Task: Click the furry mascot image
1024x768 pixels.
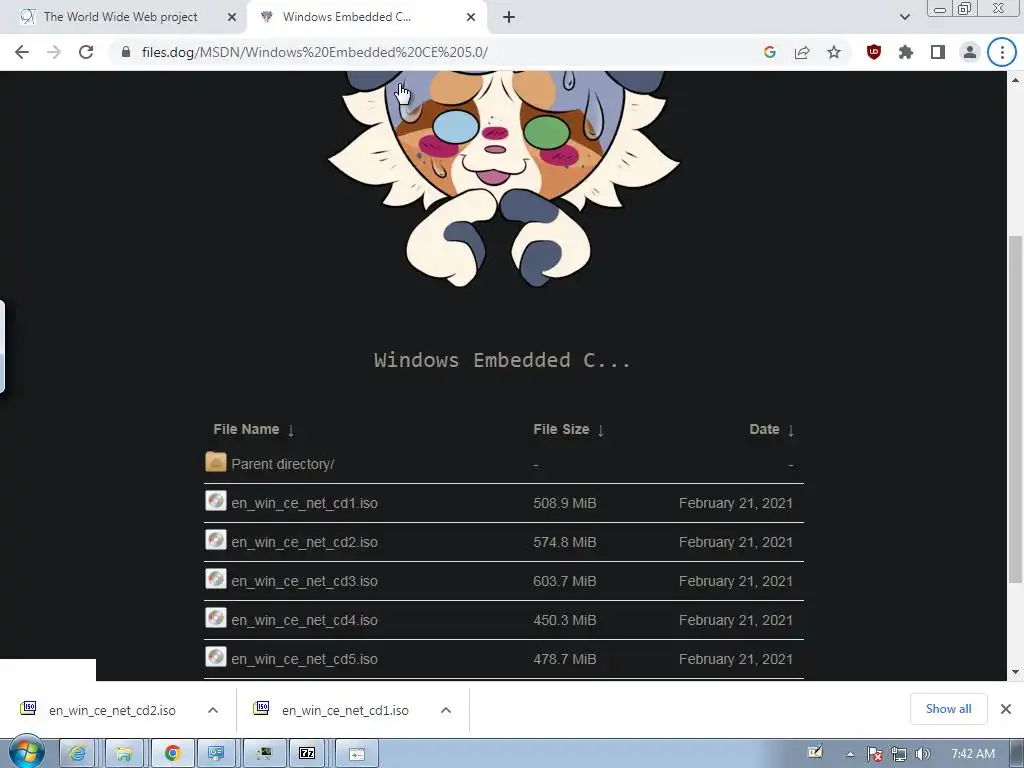Action: pos(504,178)
